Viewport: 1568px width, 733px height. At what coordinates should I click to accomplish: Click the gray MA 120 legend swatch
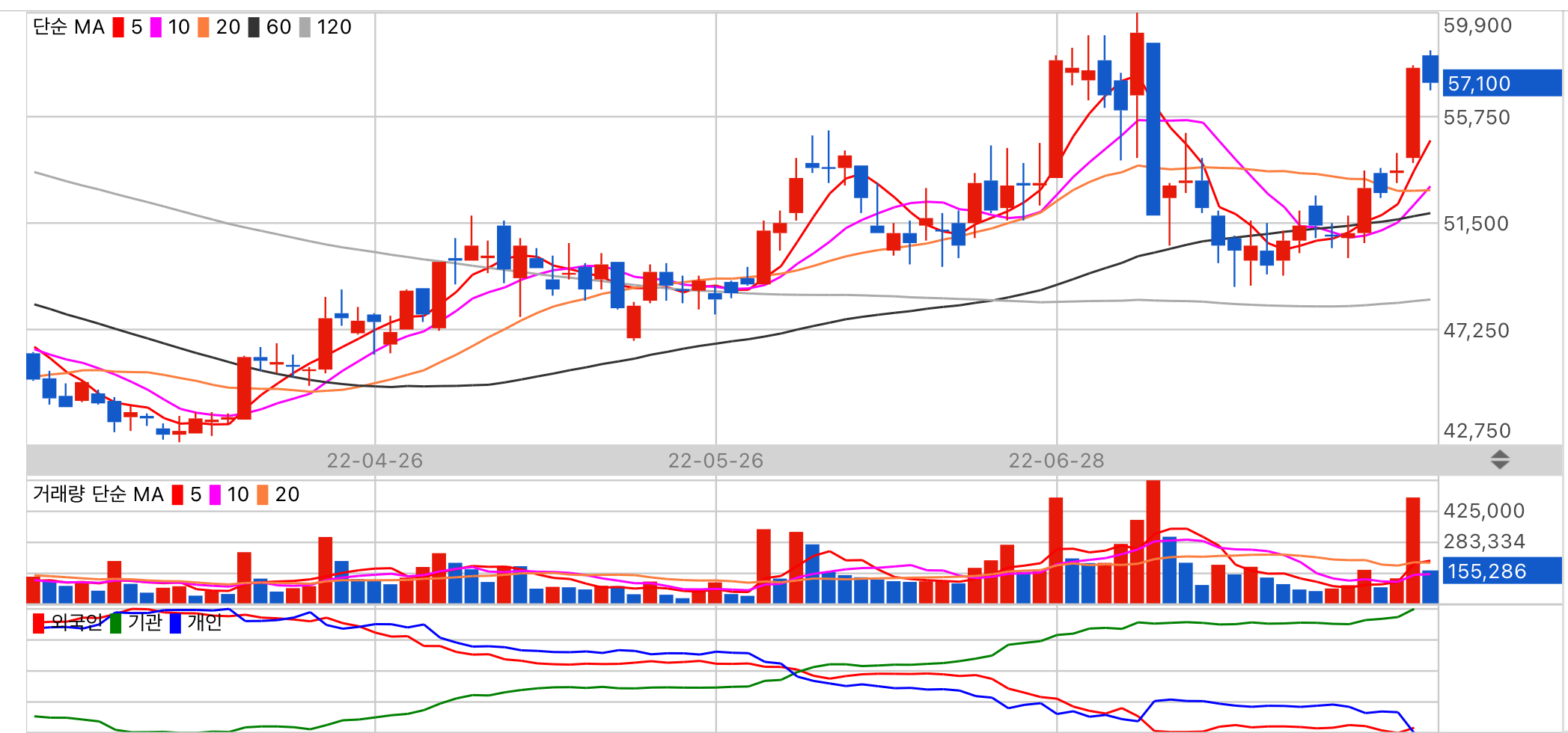click(305, 28)
